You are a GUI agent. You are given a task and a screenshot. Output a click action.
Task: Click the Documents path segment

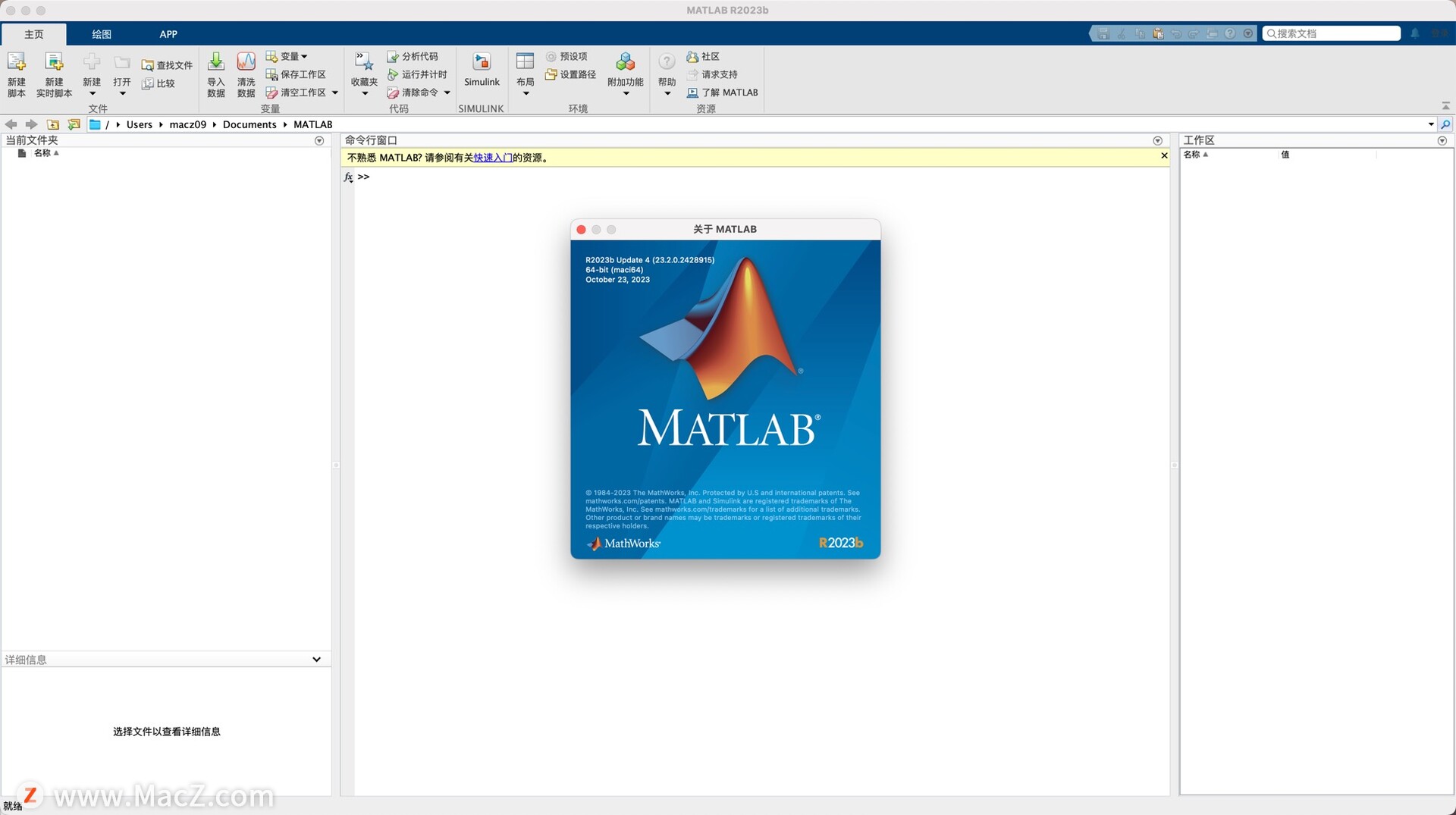click(x=249, y=124)
